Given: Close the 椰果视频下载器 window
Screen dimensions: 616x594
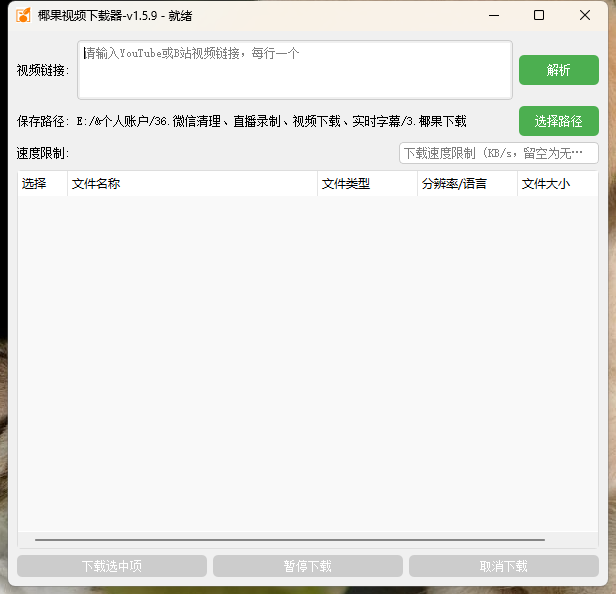Looking at the screenshot, I should pos(585,15).
